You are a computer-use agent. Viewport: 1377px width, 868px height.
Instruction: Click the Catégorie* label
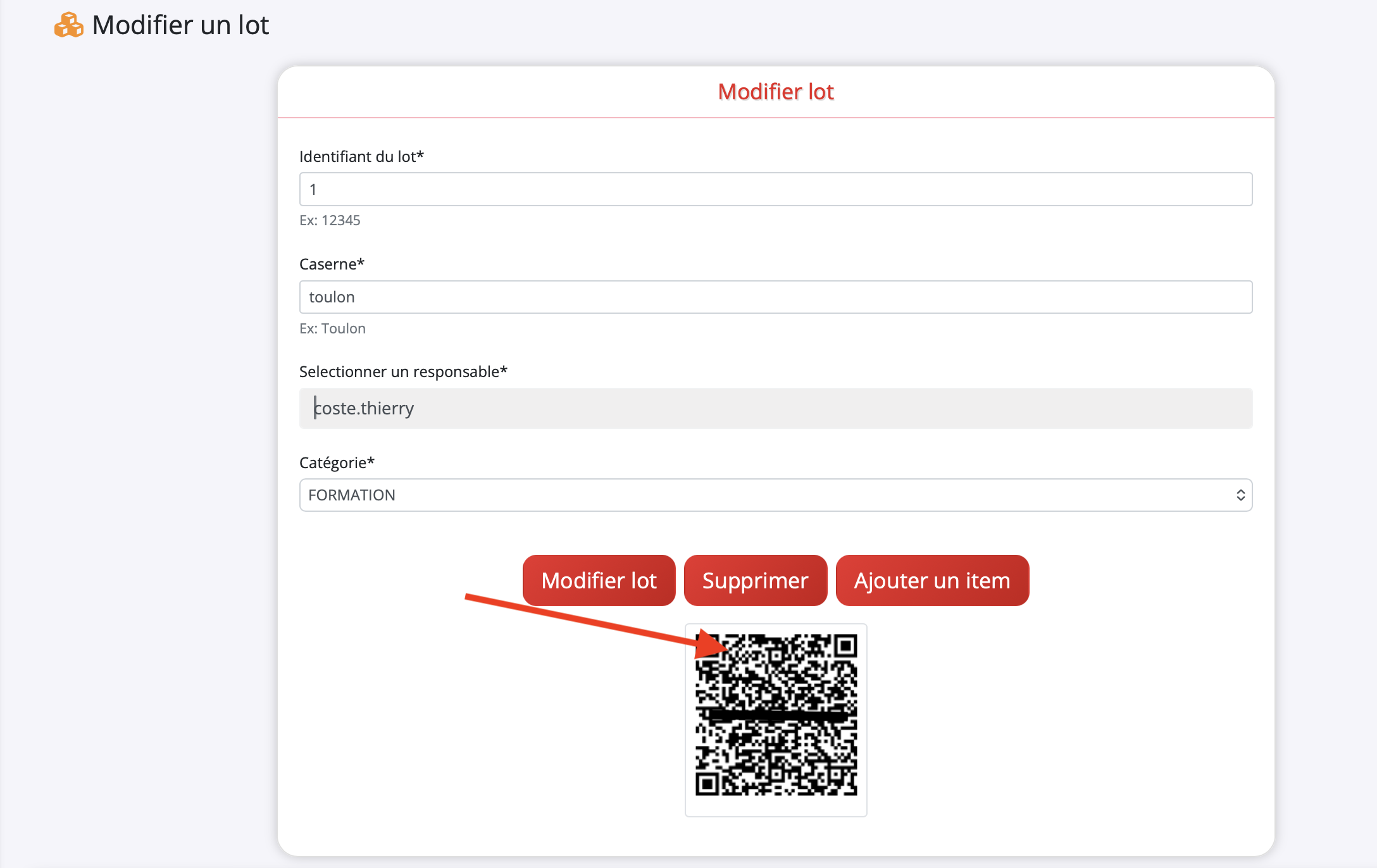pyautogui.click(x=337, y=463)
